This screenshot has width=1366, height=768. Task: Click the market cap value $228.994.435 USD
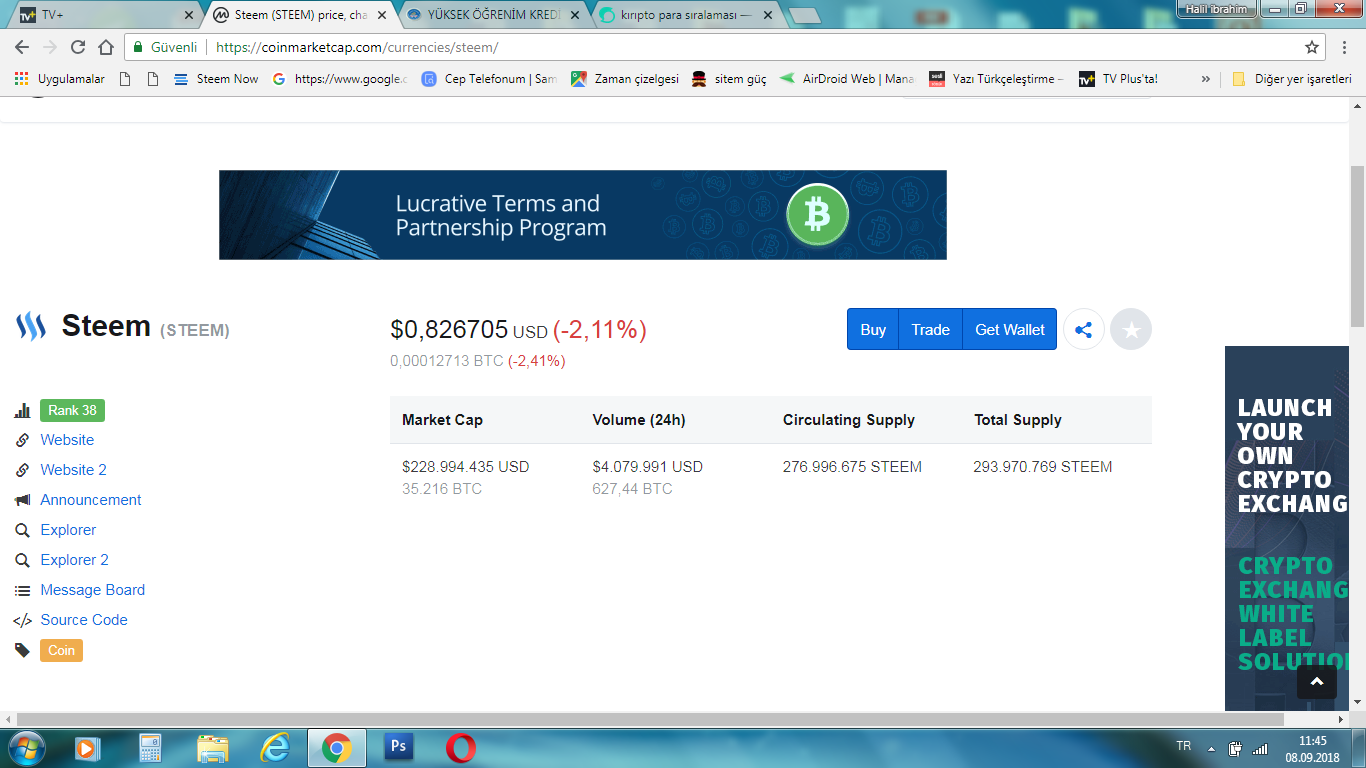pyautogui.click(x=466, y=467)
